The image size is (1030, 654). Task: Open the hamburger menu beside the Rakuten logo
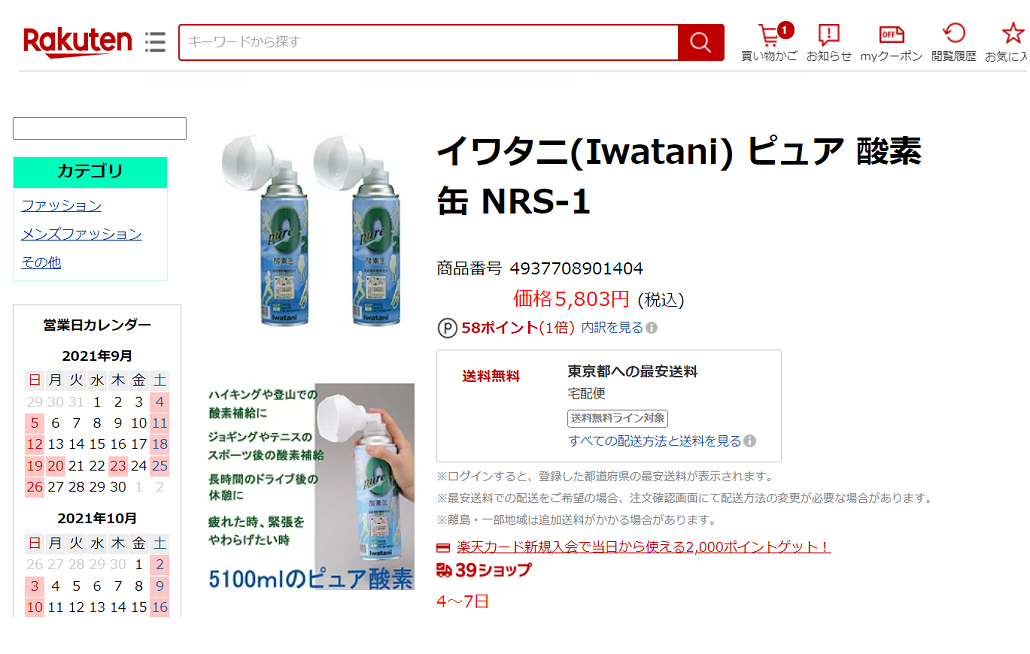[x=155, y=42]
